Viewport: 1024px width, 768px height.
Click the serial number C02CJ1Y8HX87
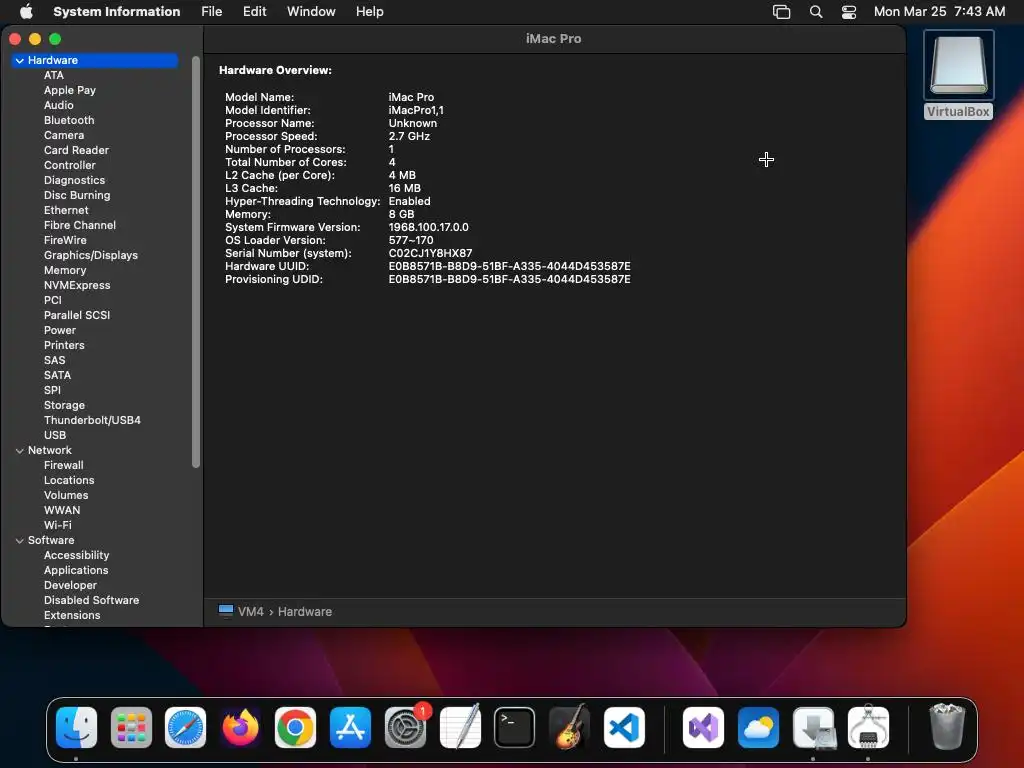430,253
